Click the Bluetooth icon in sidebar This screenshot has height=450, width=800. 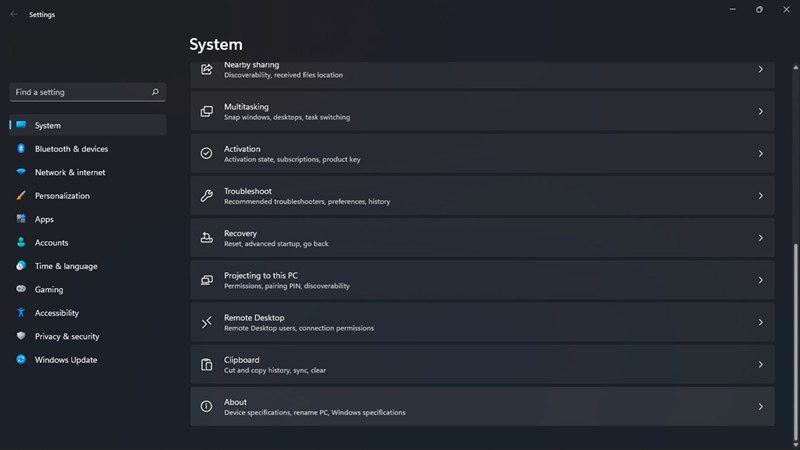[21, 148]
